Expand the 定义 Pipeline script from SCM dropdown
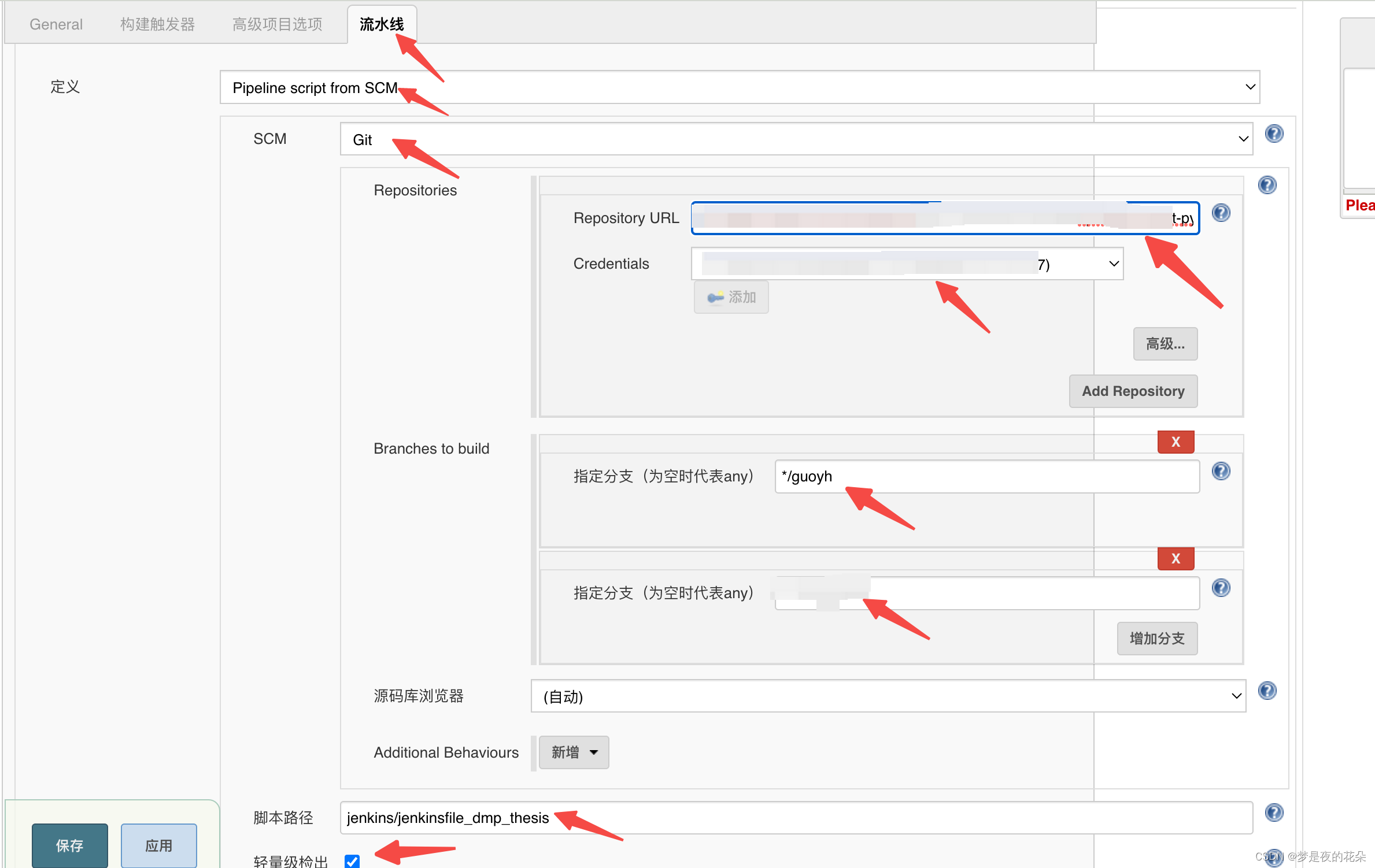Viewport: 1375px width, 868px height. (740, 87)
